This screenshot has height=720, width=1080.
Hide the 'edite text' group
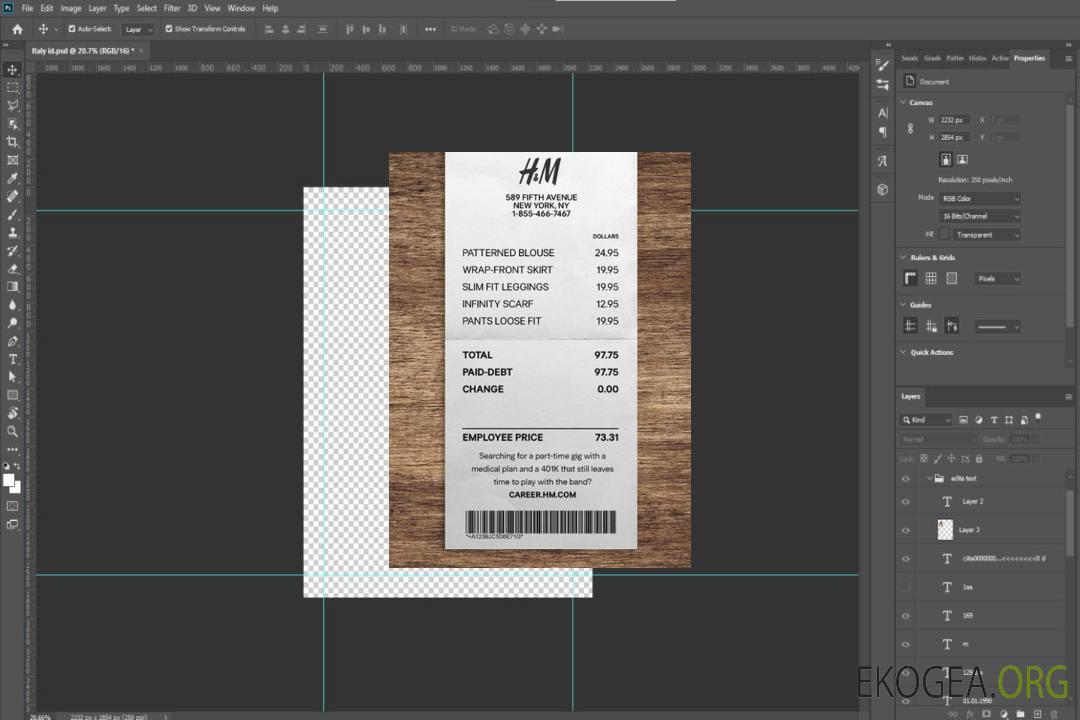click(x=906, y=479)
